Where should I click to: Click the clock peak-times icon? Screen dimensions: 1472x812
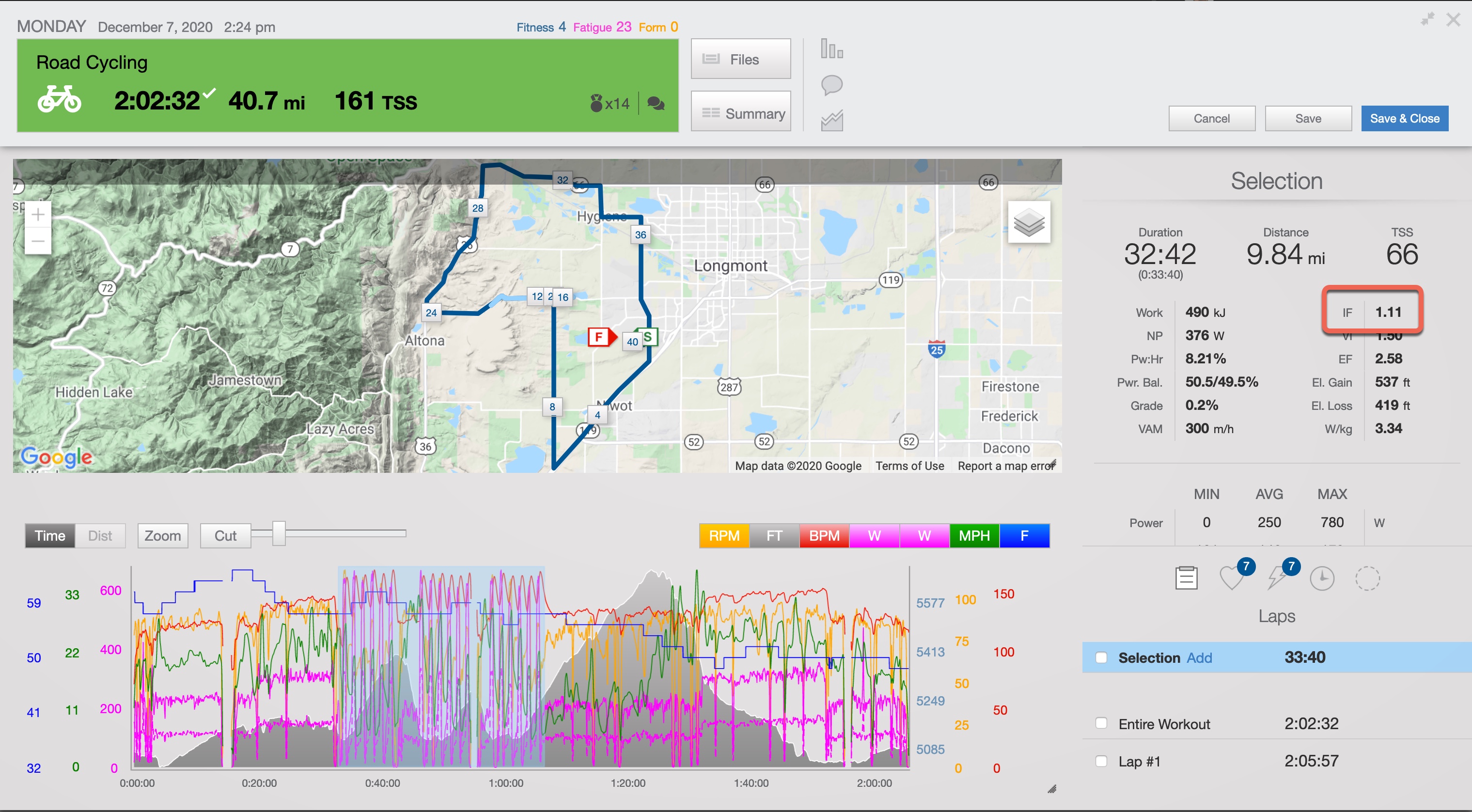(1322, 578)
